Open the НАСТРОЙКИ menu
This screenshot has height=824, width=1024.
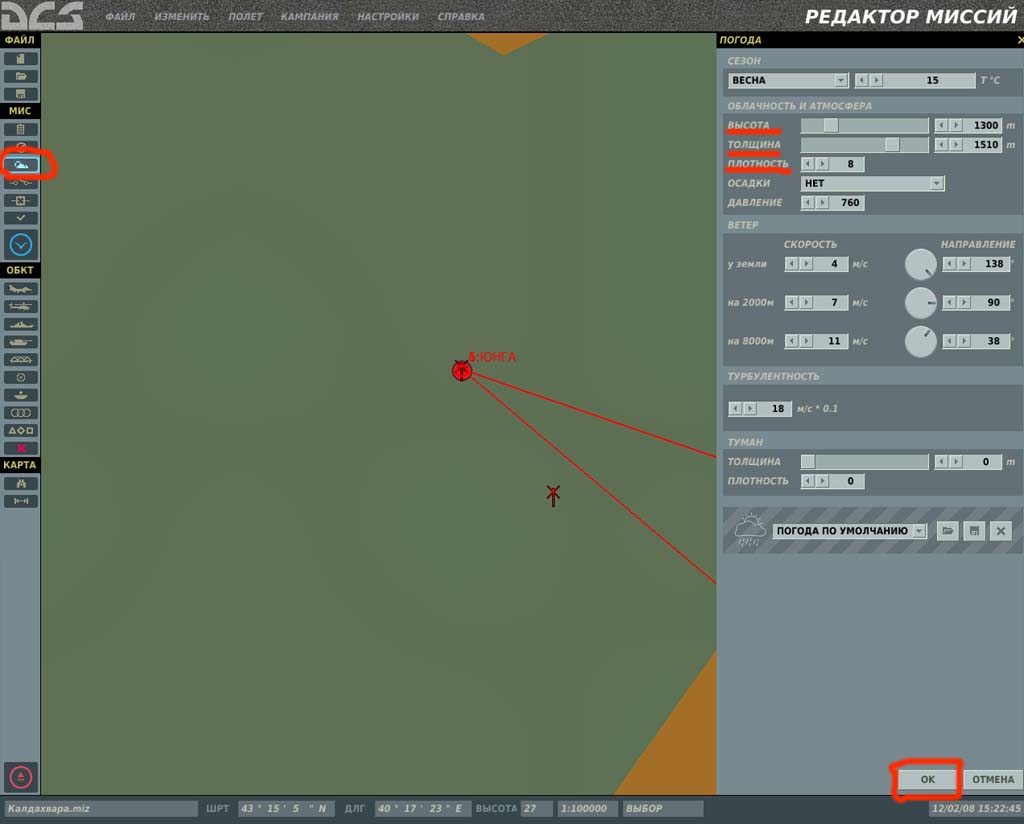(388, 16)
